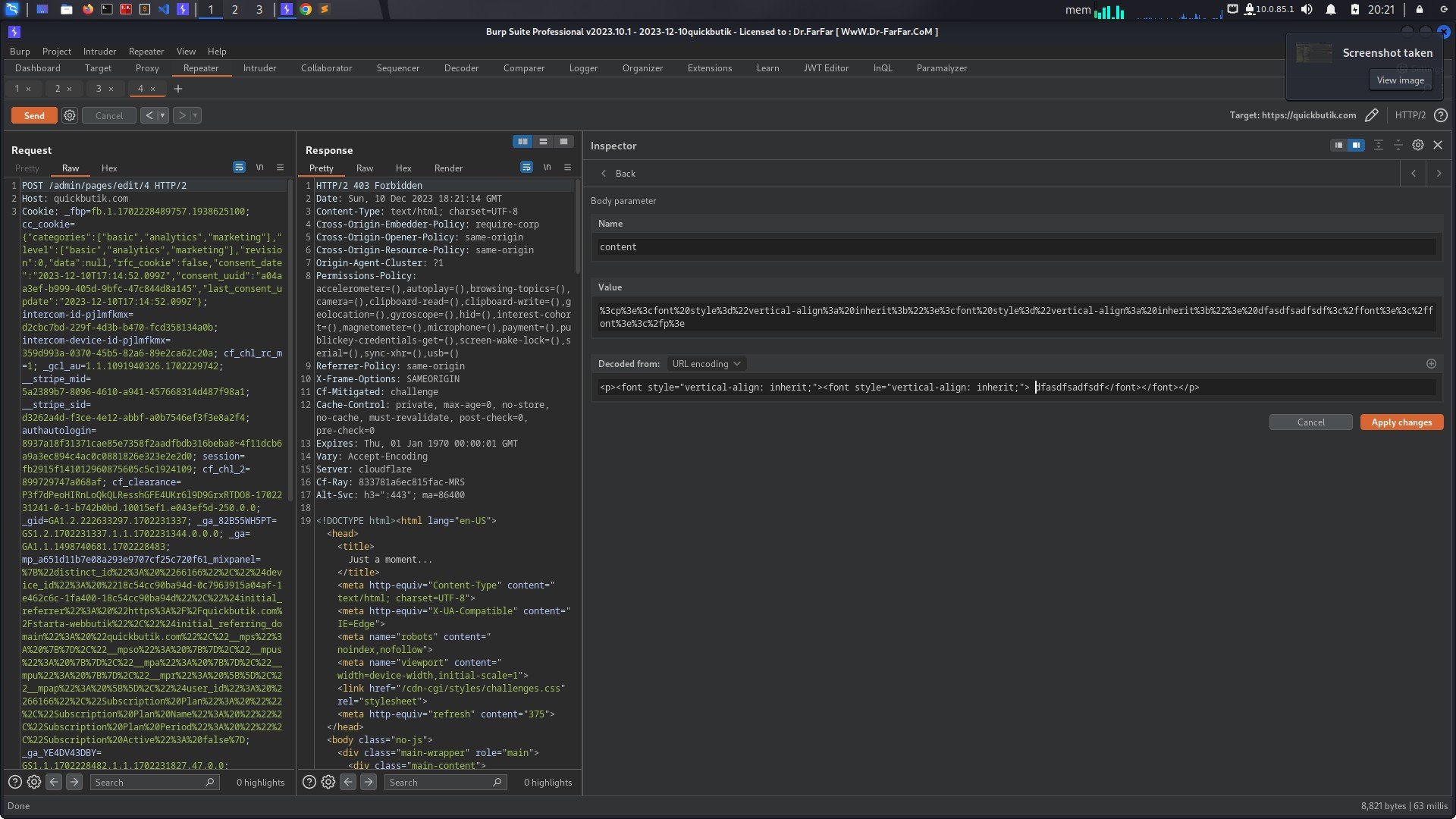Send the request
1456x819 pixels.
(34, 115)
